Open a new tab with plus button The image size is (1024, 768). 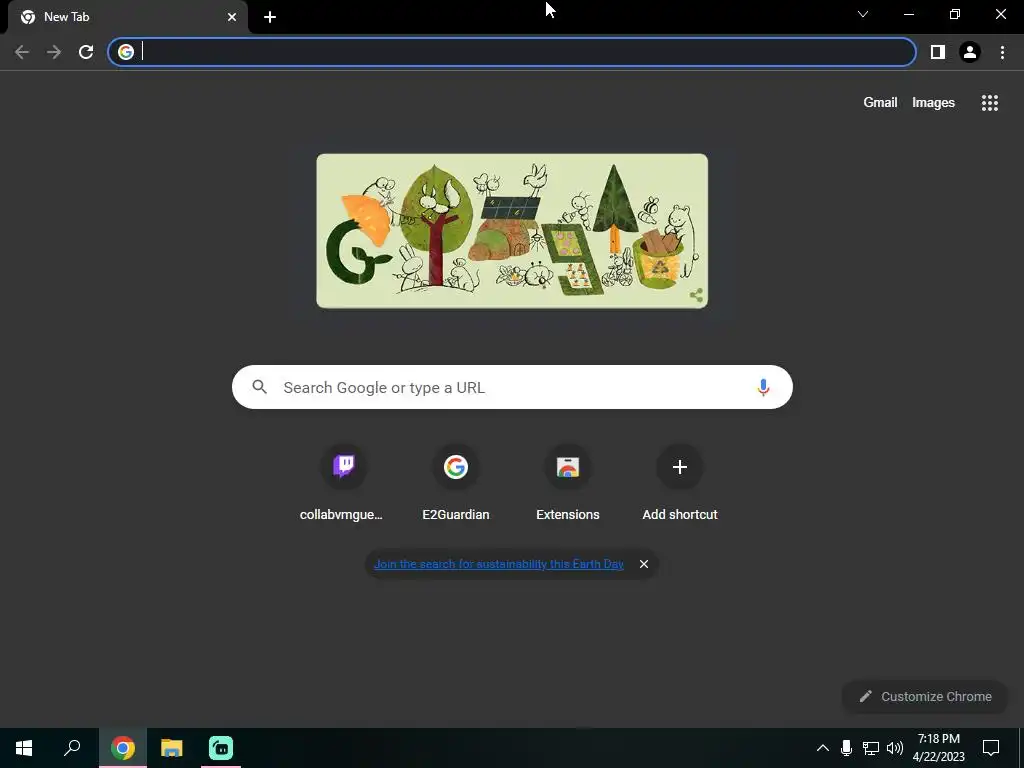pos(270,17)
